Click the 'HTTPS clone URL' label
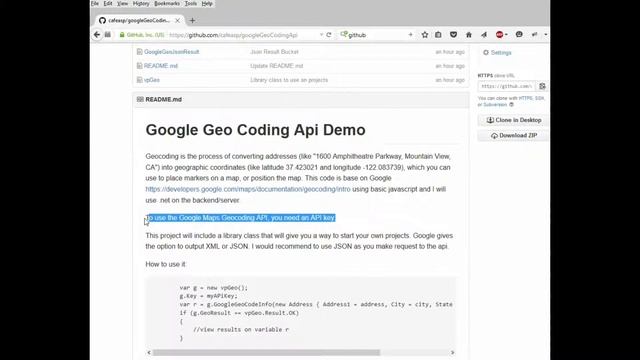This screenshot has width=640, height=360. (496, 76)
